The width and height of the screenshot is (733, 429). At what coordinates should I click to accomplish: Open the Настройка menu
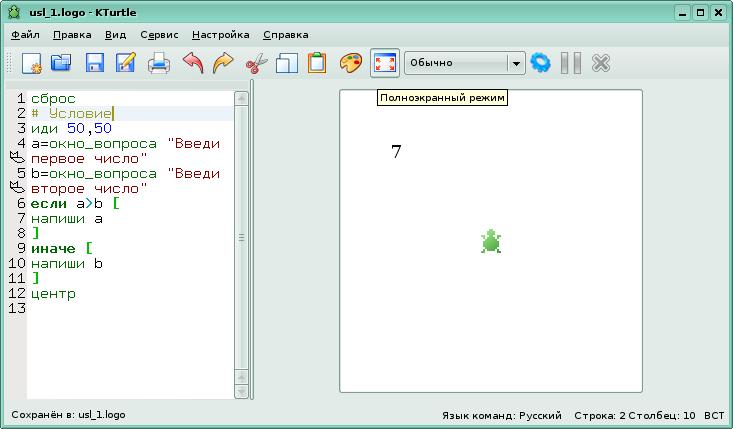220,34
